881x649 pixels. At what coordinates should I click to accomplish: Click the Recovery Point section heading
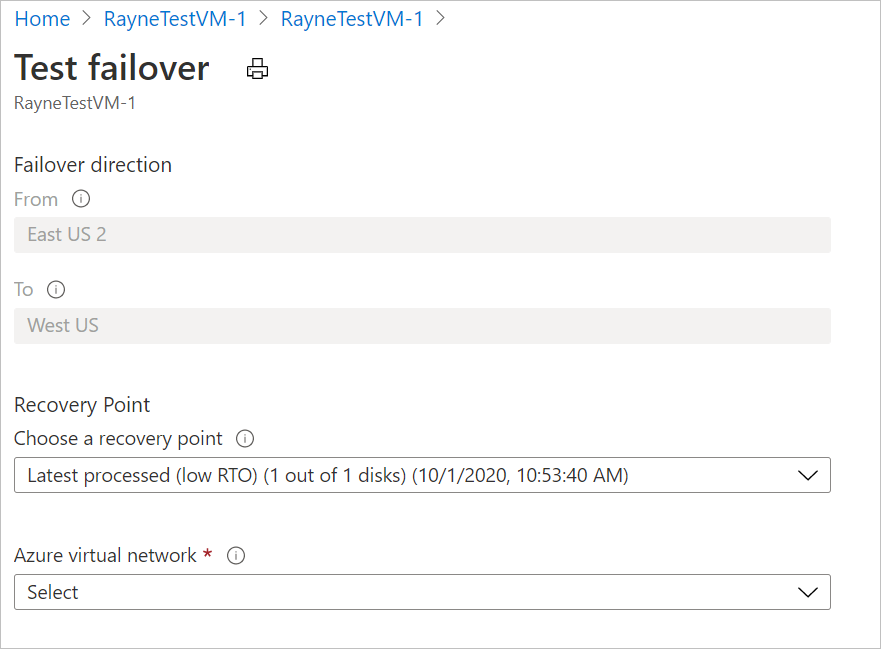pyautogui.click(x=82, y=405)
